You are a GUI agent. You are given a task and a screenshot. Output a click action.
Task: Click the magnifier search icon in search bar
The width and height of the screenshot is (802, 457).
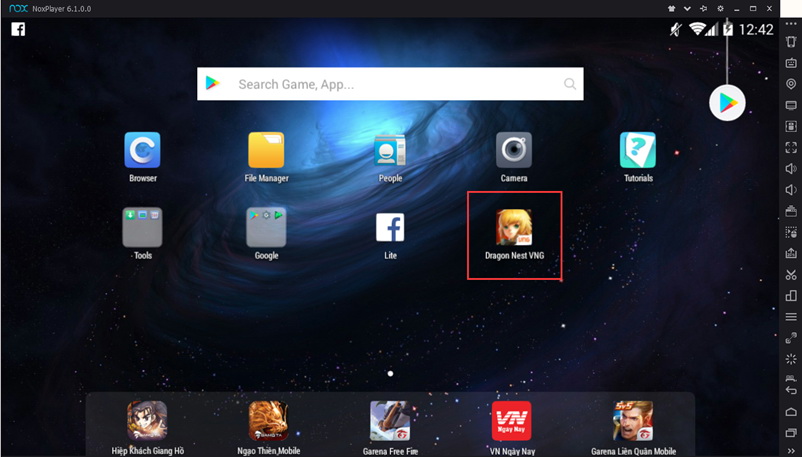point(570,84)
